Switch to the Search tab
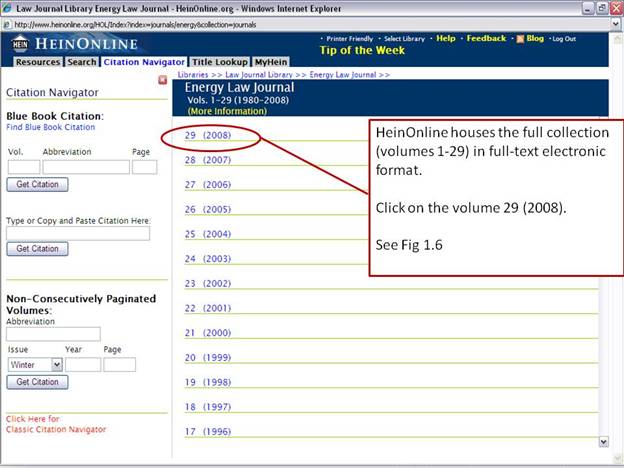The width and height of the screenshot is (624, 468). [x=82, y=62]
